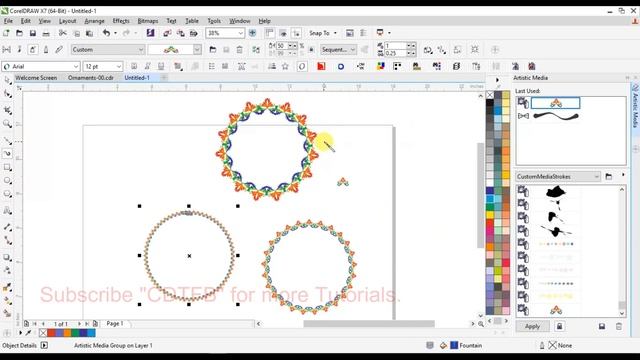The width and height of the screenshot is (640, 360).
Task: Select the Freehand tool
Action: tap(7, 141)
